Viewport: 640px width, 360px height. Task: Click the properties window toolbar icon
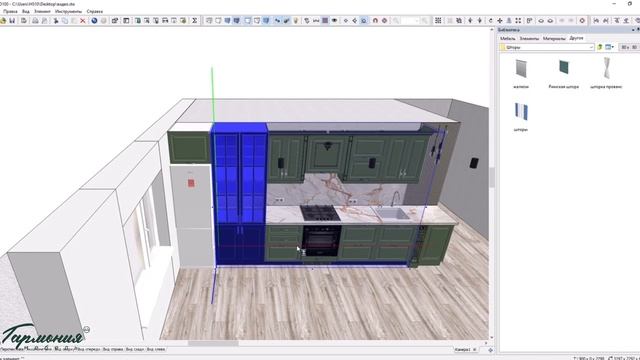coord(115,20)
